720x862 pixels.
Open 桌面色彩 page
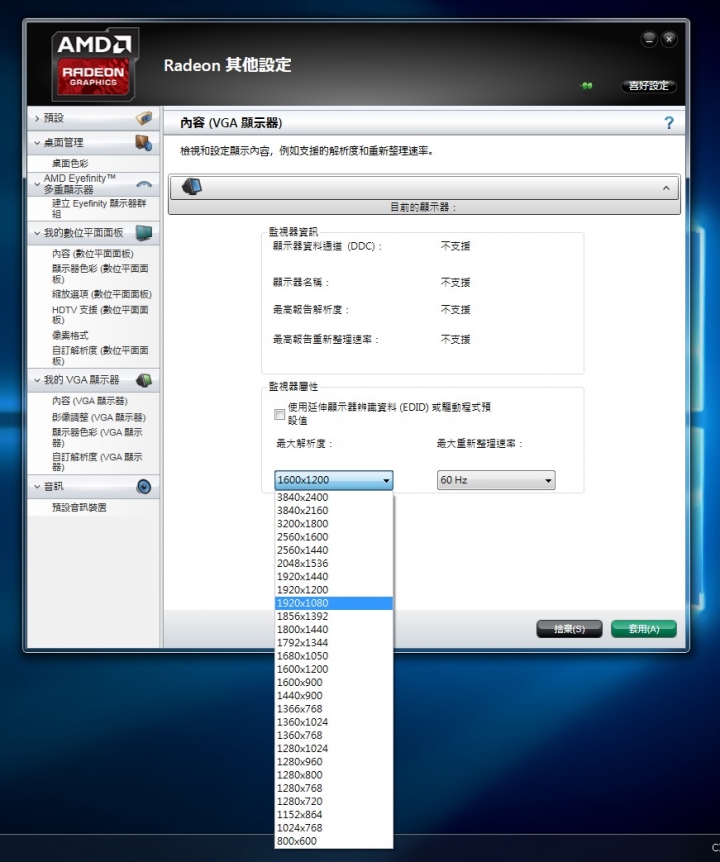(70, 163)
